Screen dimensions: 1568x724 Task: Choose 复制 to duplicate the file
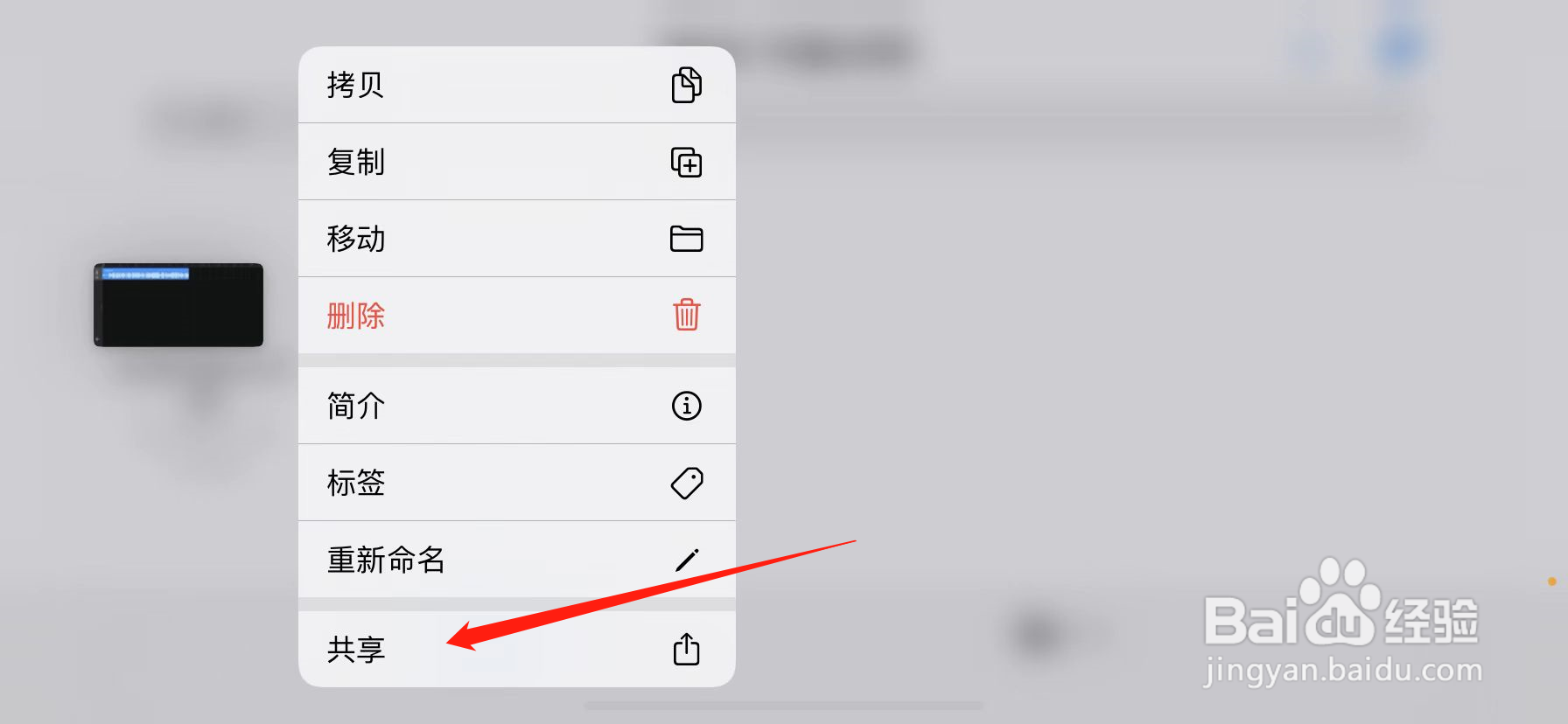click(517, 162)
